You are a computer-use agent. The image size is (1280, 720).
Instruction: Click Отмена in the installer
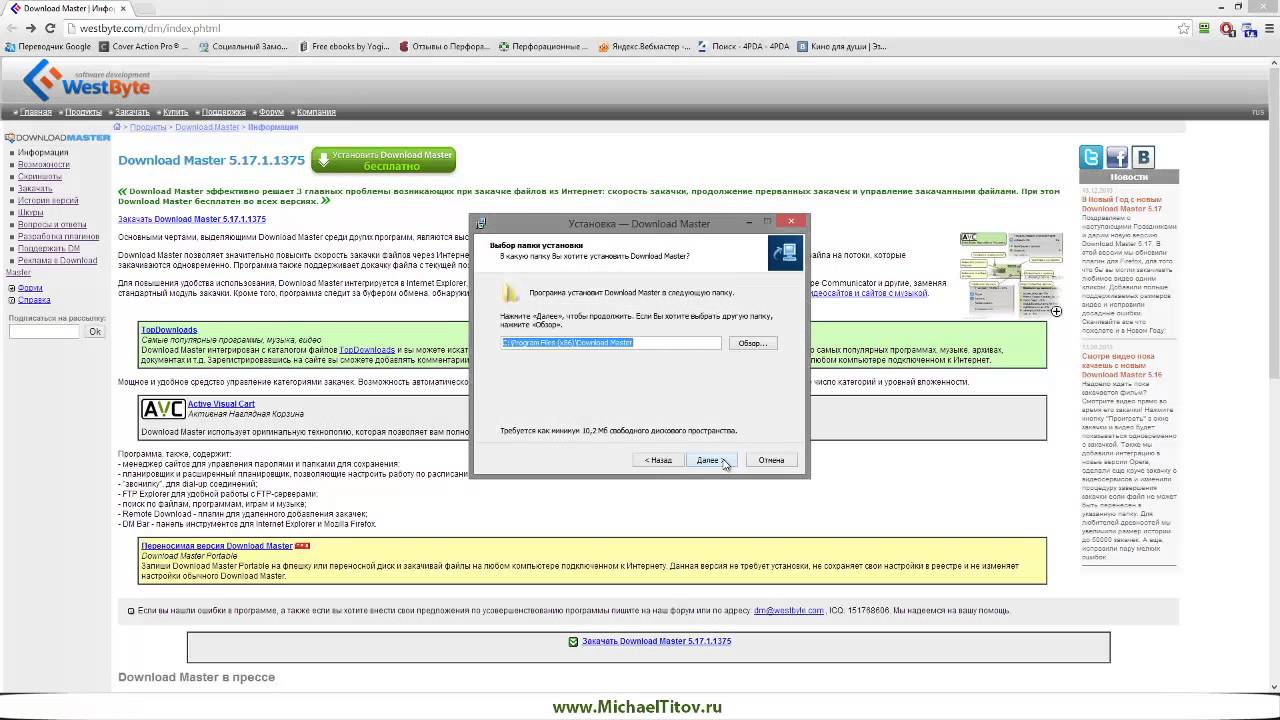(771, 460)
